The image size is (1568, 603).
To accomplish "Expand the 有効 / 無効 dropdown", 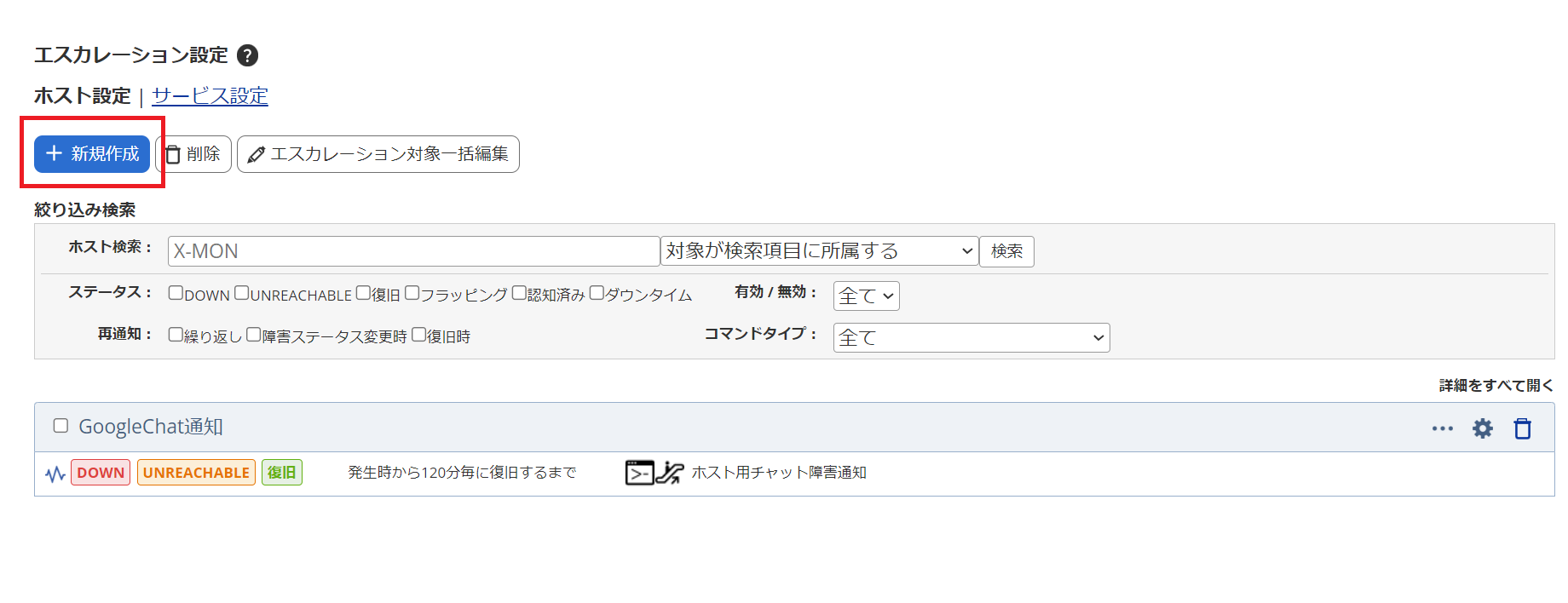I will 866,296.
